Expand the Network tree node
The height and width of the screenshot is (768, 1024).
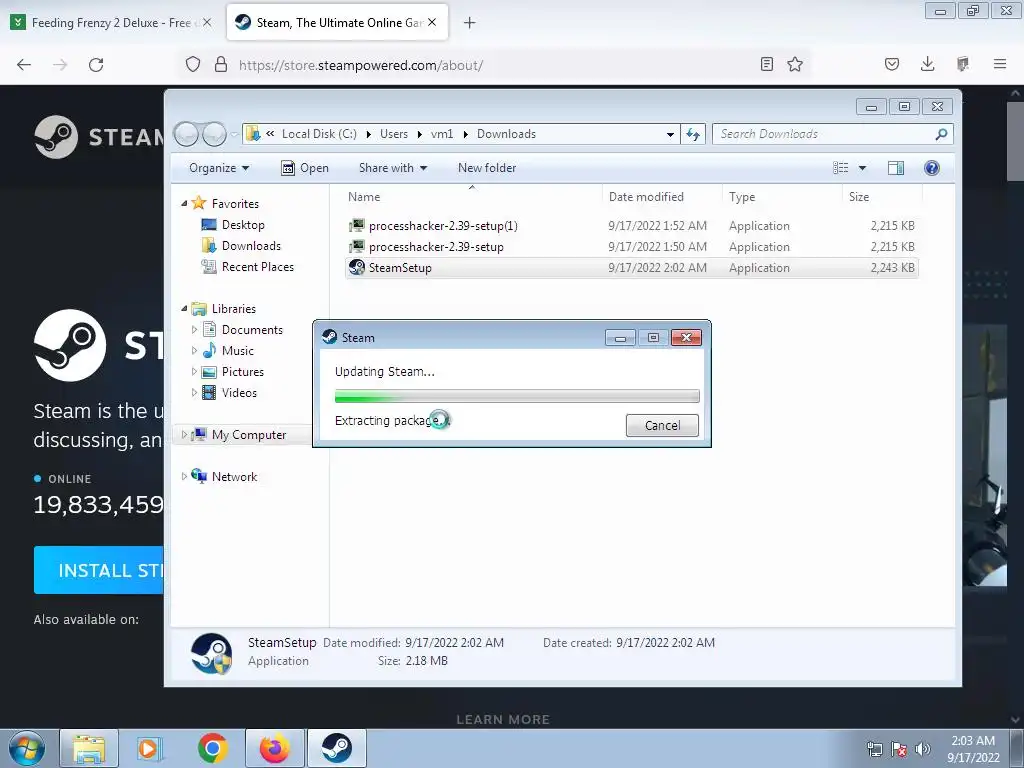pos(184,477)
